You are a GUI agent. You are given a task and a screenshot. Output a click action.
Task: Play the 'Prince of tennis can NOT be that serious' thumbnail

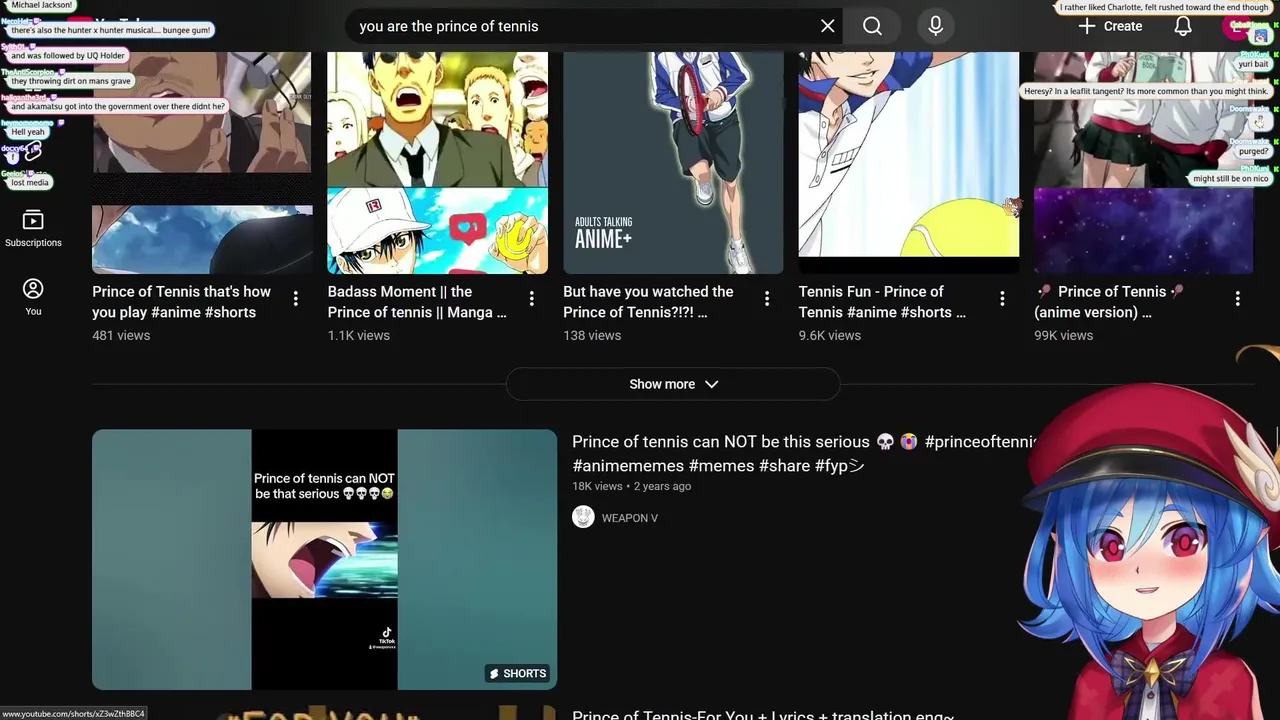coord(324,559)
